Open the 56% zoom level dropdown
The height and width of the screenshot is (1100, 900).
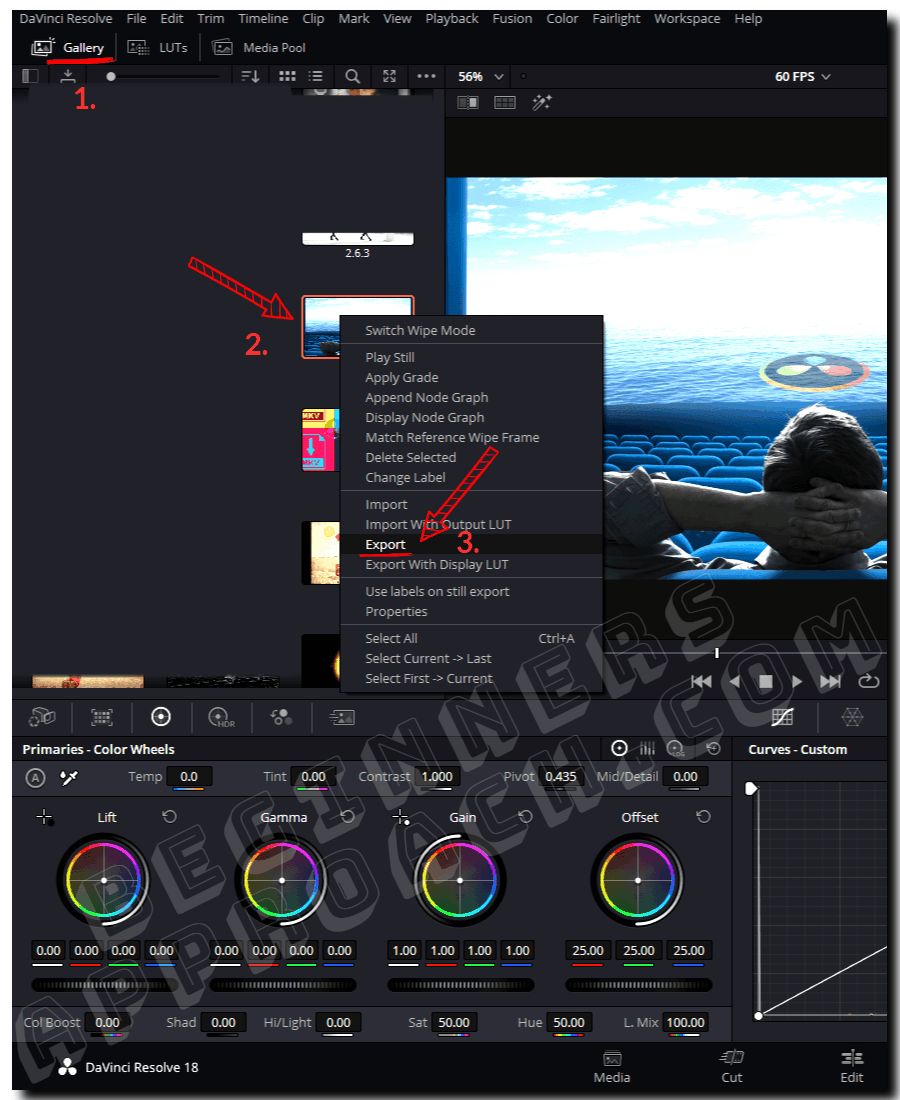479,76
